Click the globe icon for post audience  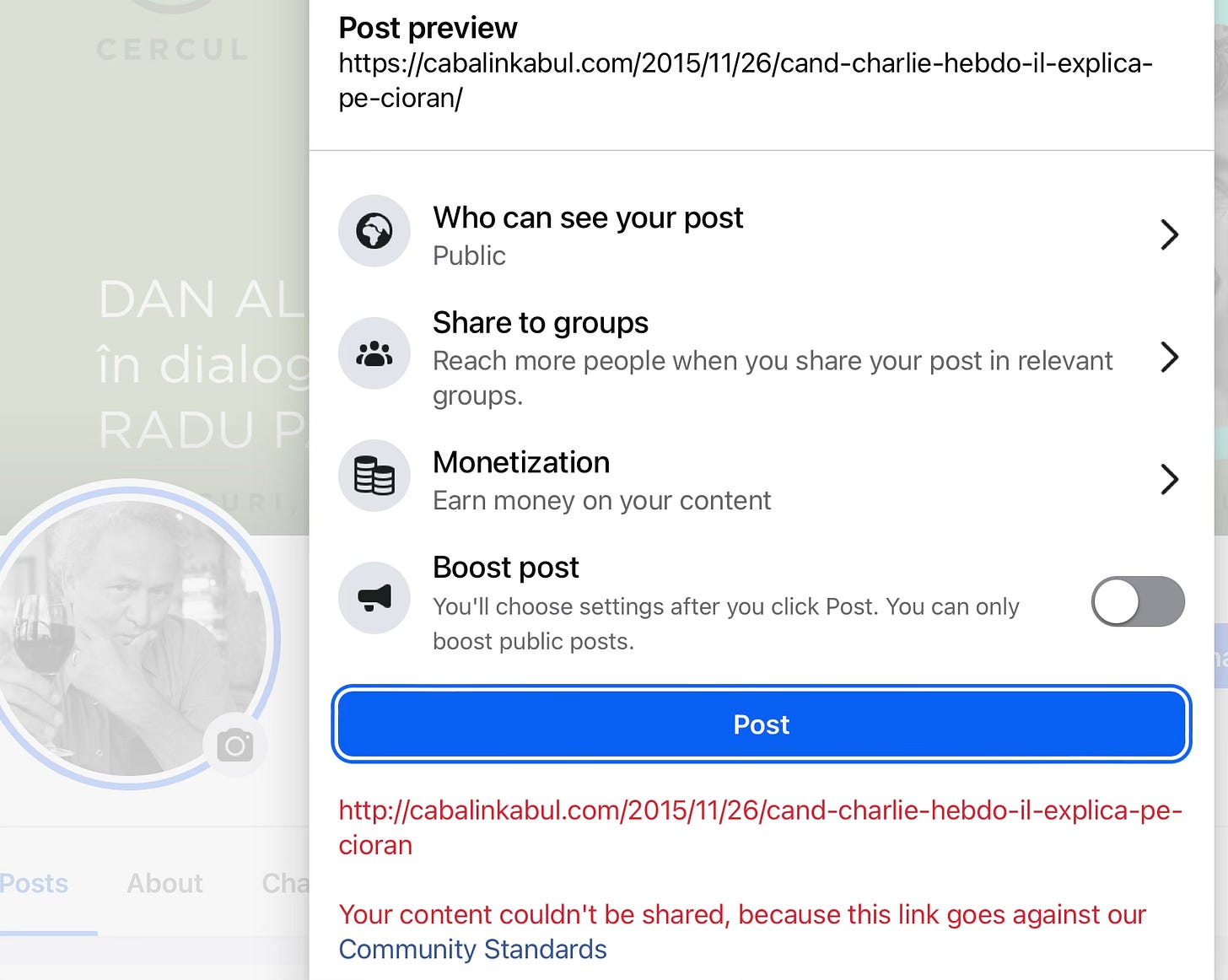[374, 231]
